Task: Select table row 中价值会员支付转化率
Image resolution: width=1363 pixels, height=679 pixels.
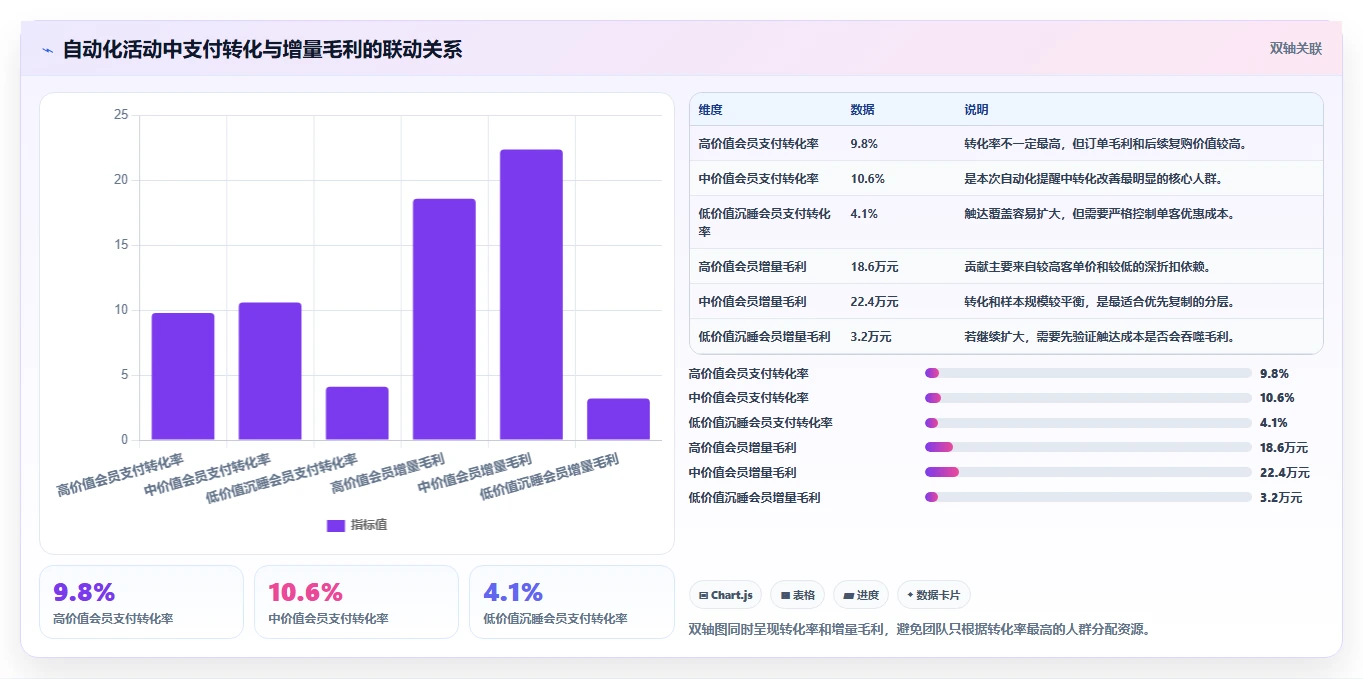Action: (x=1006, y=179)
